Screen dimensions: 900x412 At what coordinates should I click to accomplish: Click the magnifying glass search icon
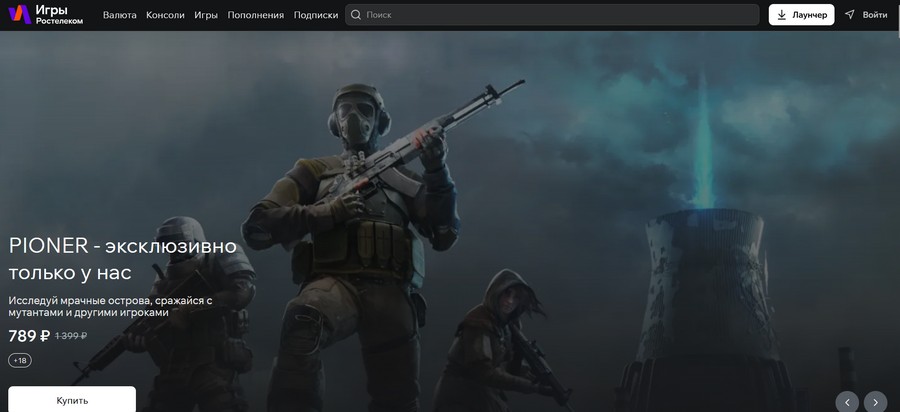[355, 15]
